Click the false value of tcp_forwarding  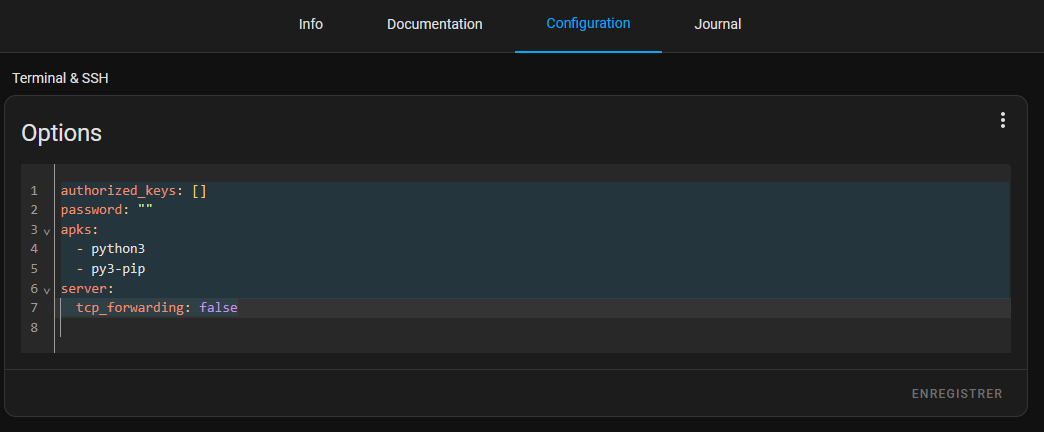(218, 308)
